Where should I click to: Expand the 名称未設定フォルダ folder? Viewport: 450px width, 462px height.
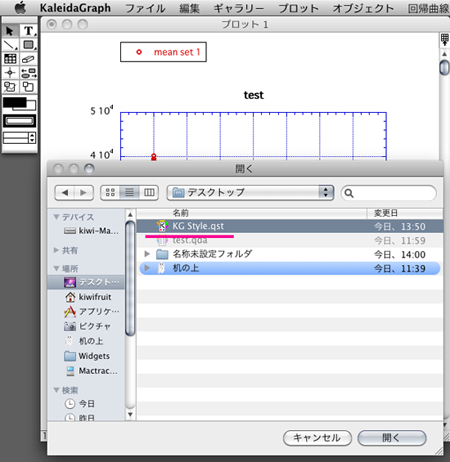click(x=147, y=254)
